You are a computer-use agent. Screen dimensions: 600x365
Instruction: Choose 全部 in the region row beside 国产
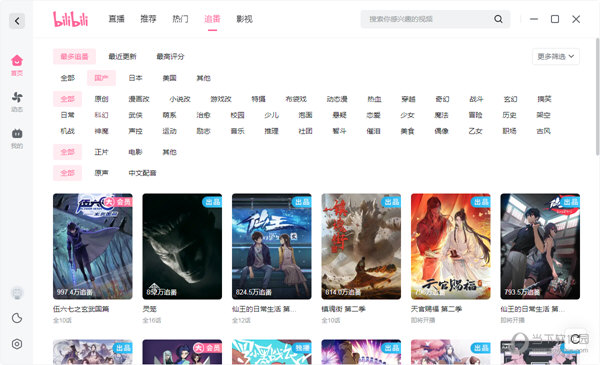(x=68, y=78)
